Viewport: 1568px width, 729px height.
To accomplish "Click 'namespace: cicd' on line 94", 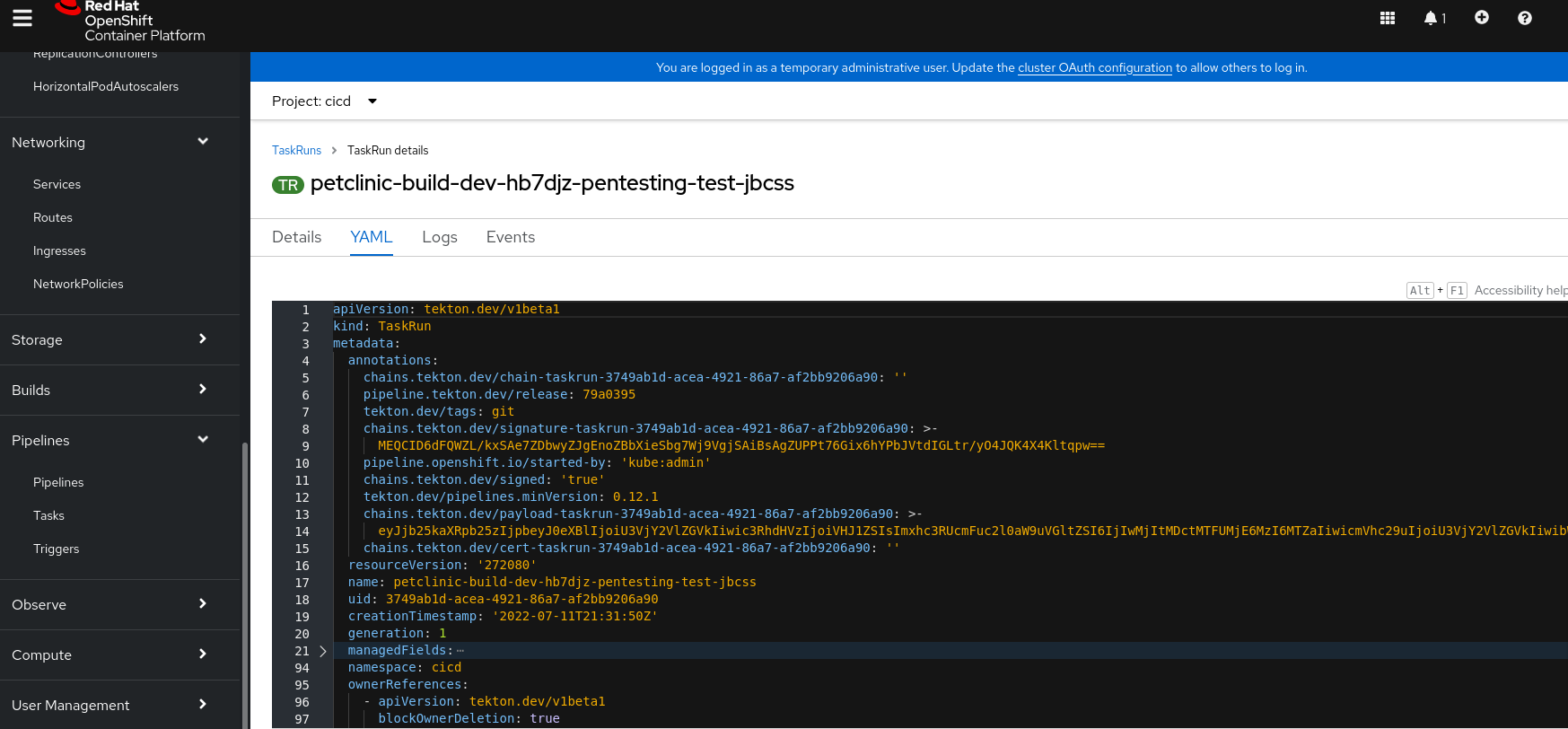I will click(x=405, y=667).
